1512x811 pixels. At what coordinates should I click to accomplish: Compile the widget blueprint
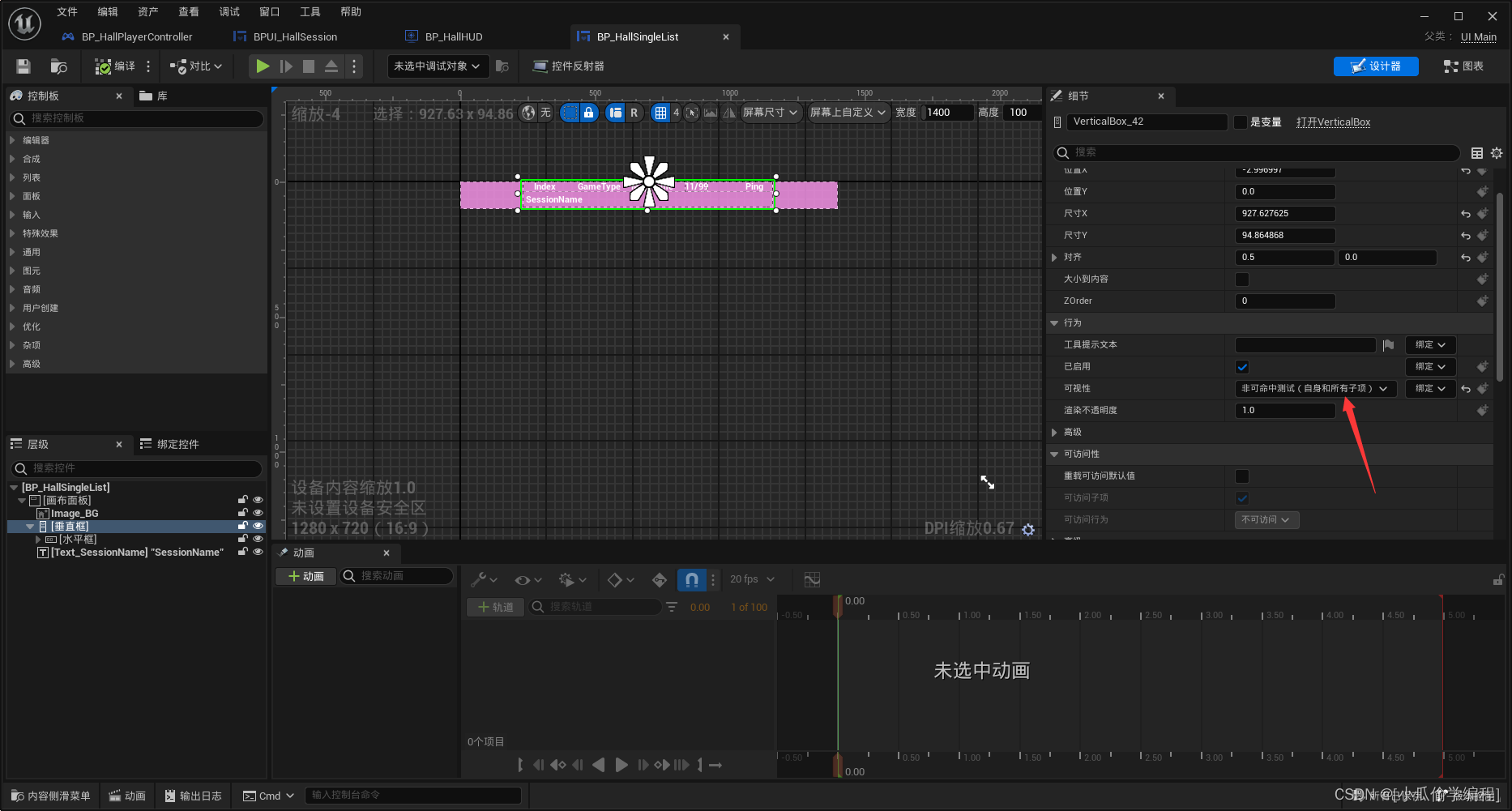coord(115,66)
